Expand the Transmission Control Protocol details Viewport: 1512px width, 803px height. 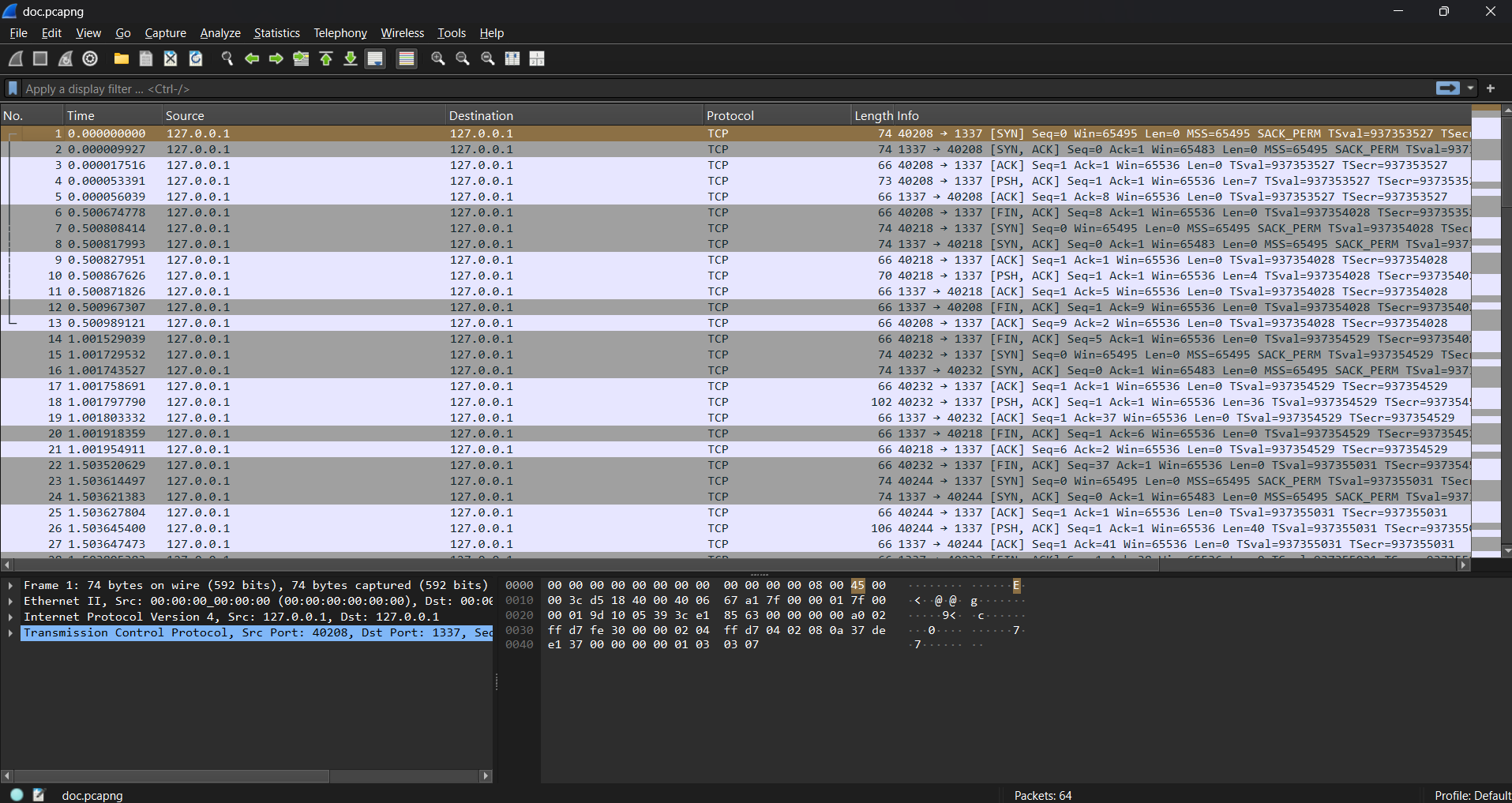click(10, 632)
